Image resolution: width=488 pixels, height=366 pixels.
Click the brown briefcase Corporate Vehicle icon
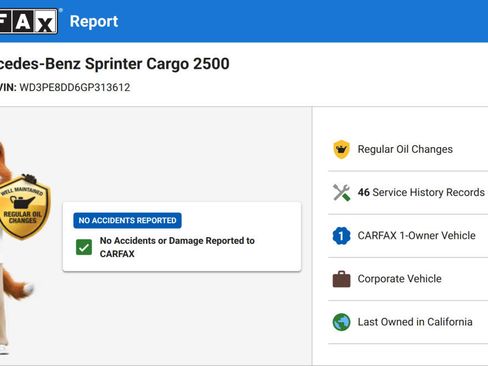pyautogui.click(x=341, y=279)
